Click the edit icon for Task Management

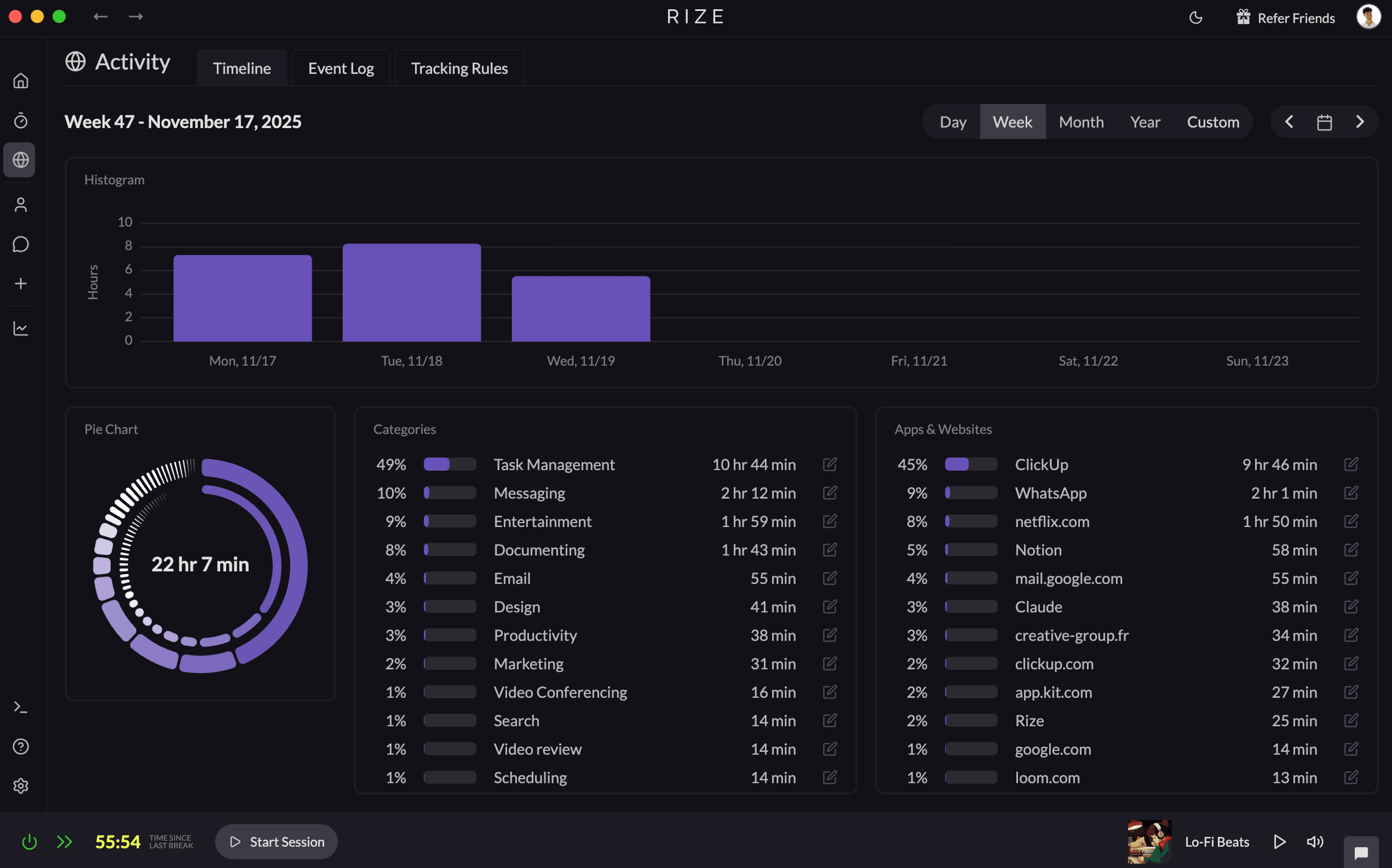830,464
